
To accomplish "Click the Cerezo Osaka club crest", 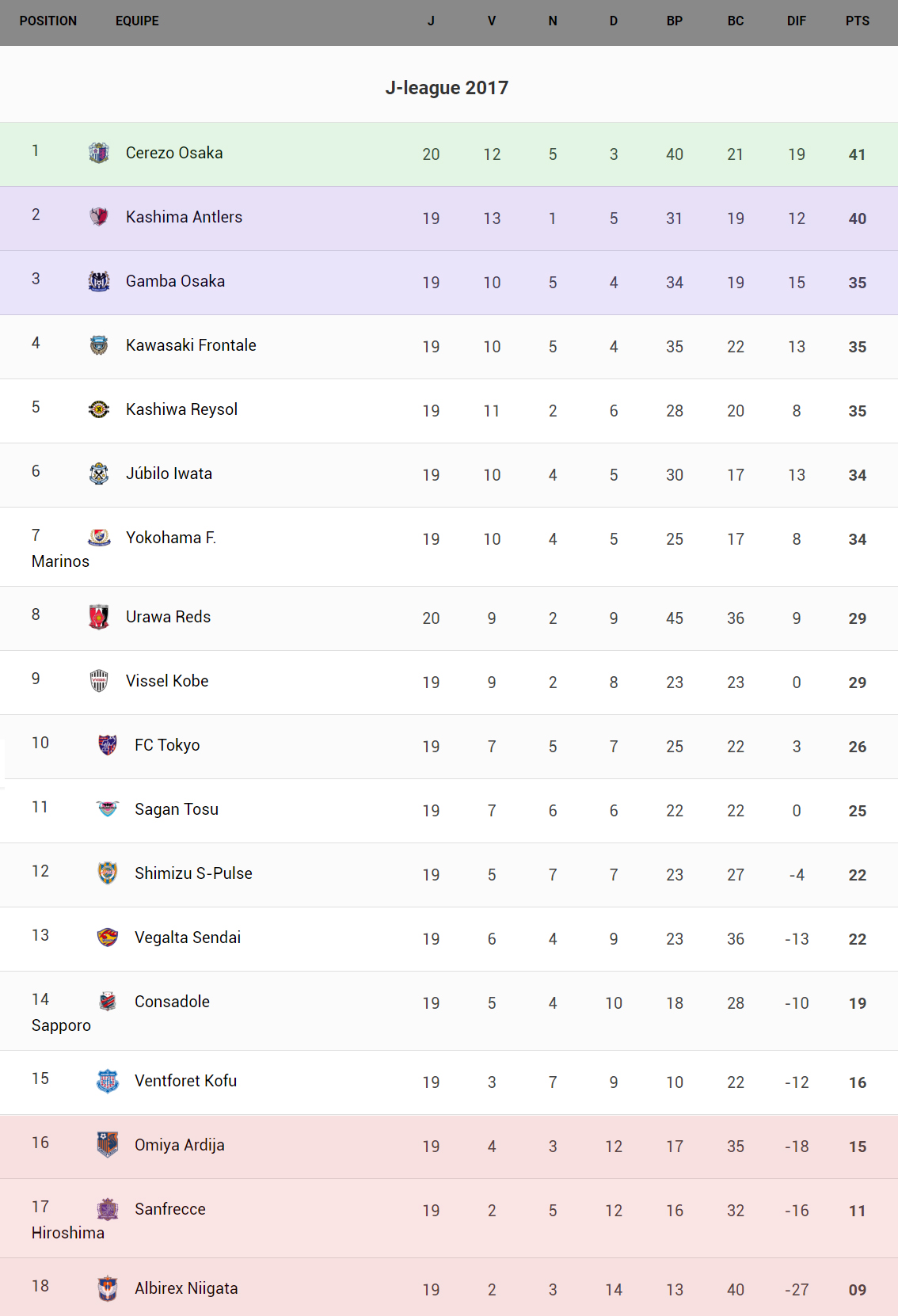I will [99, 153].
